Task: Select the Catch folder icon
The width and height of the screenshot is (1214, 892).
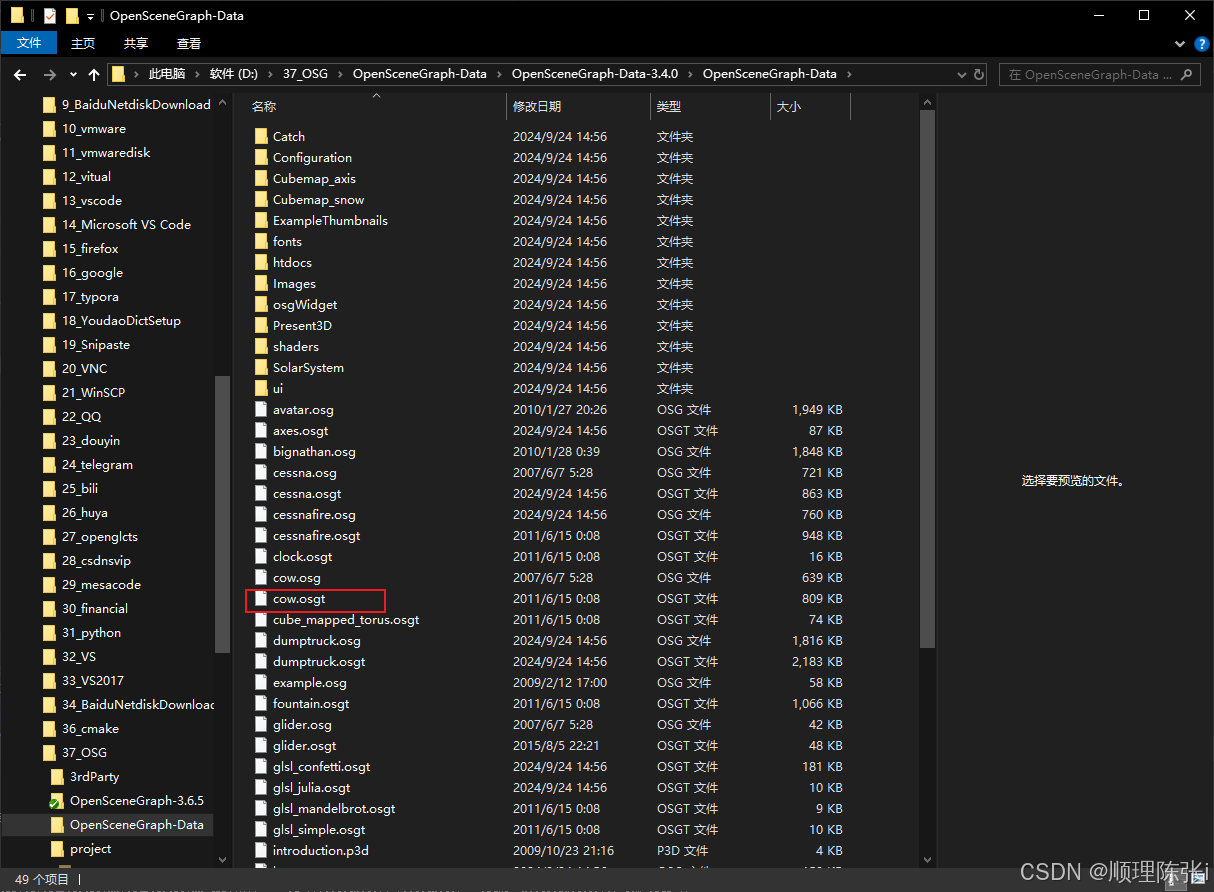Action: [x=262, y=136]
